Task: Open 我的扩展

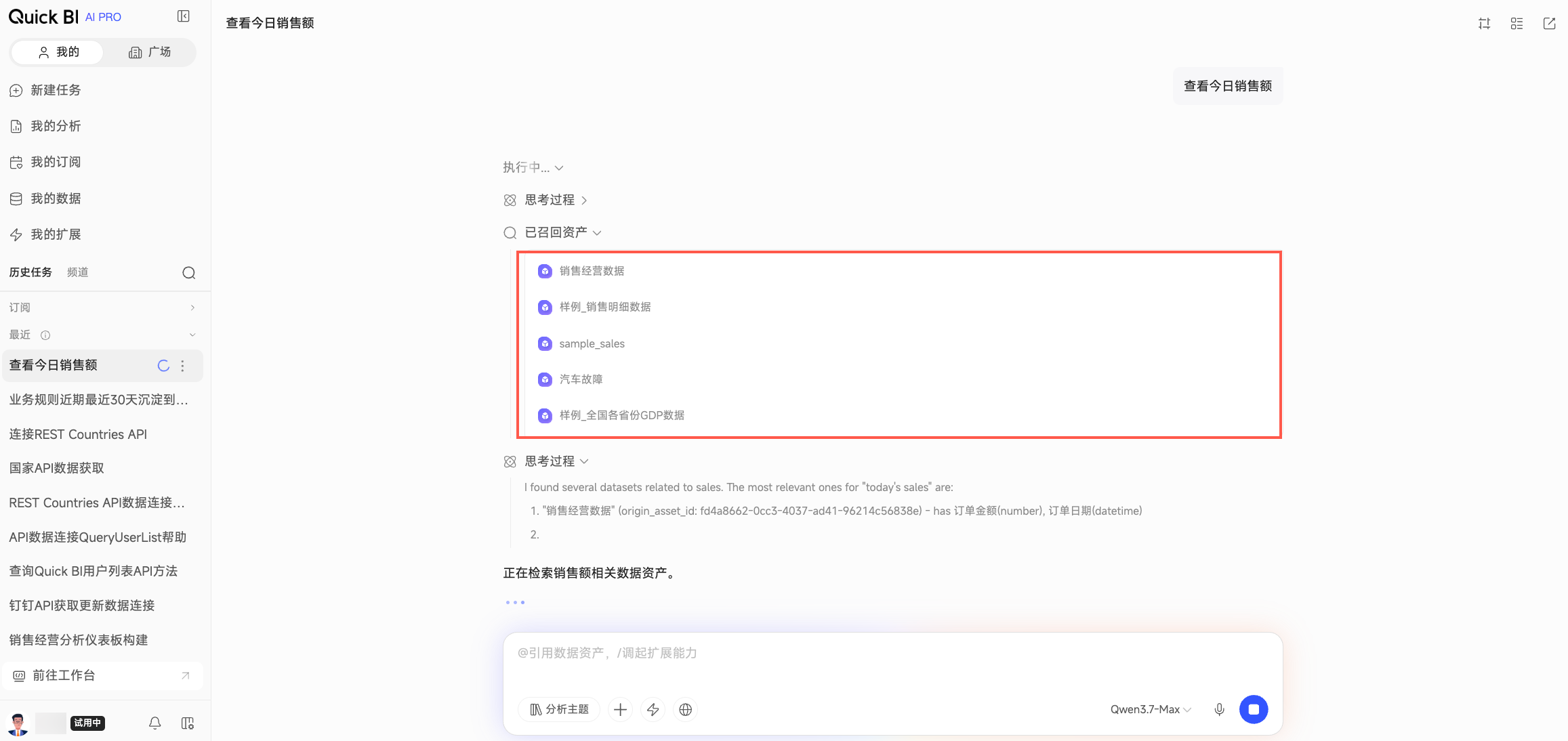Action: click(45, 234)
